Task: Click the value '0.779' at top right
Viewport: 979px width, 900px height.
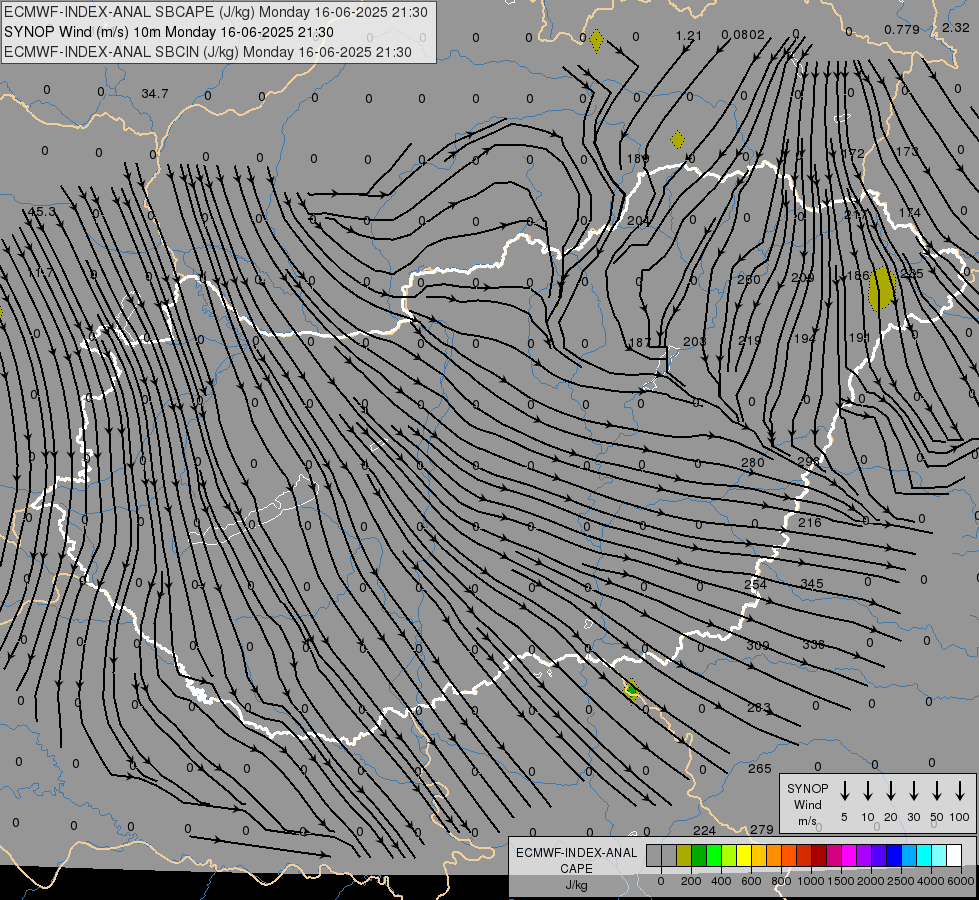Action: pyautogui.click(x=902, y=29)
